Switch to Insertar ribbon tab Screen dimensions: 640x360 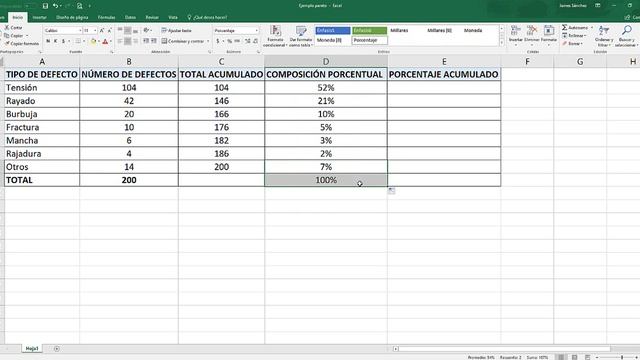tap(39, 18)
